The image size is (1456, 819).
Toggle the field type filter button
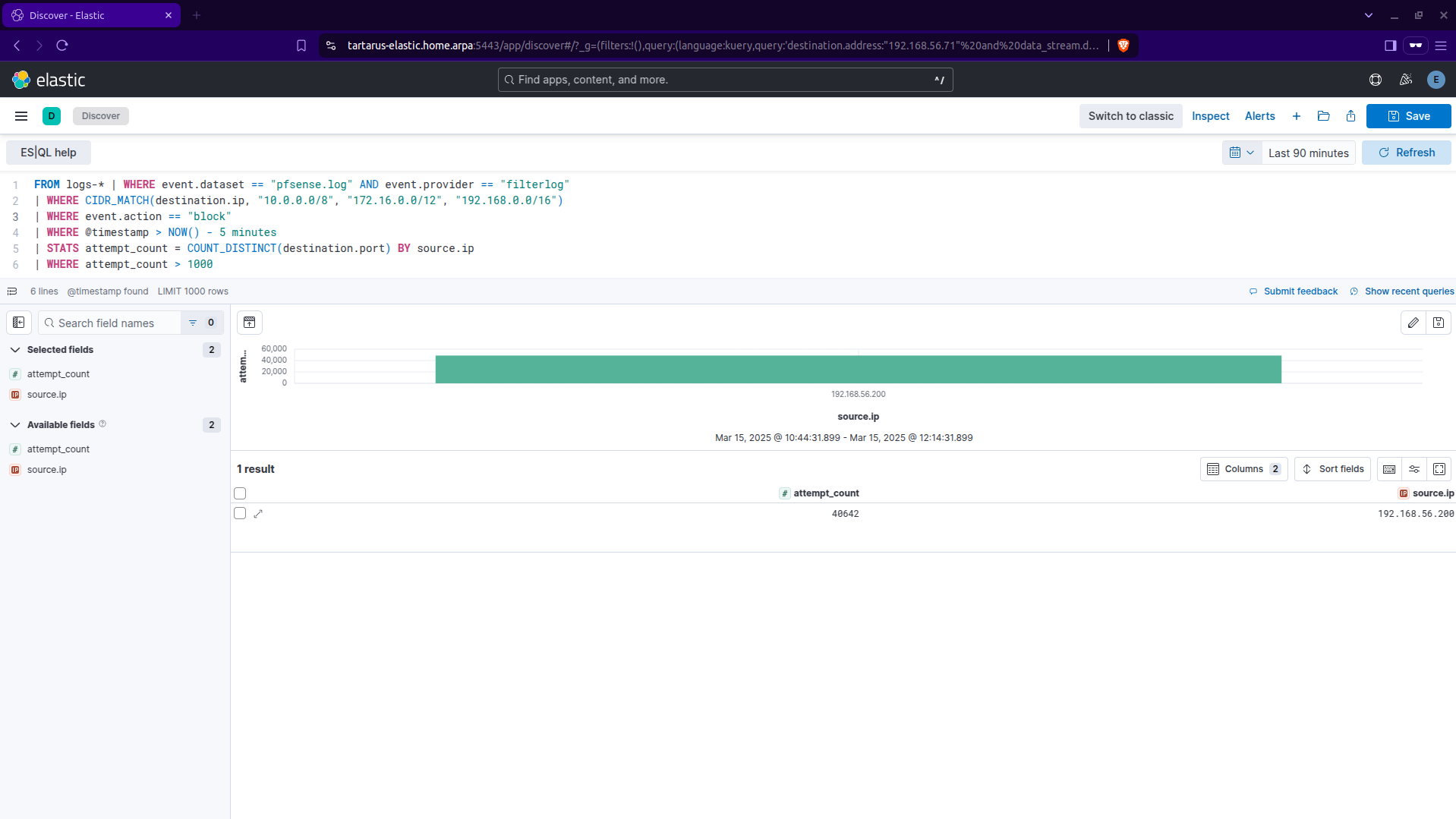[201, 323]
